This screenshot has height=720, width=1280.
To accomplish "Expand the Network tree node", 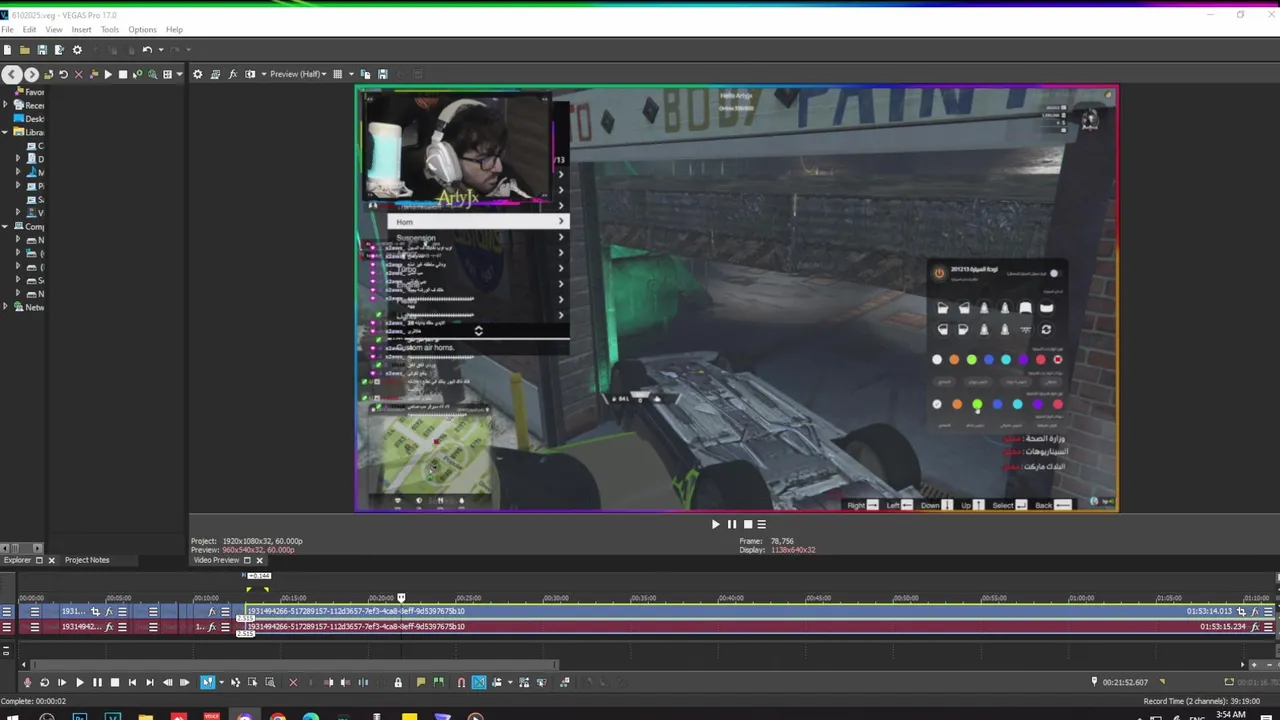I will (x=5, y=307).
